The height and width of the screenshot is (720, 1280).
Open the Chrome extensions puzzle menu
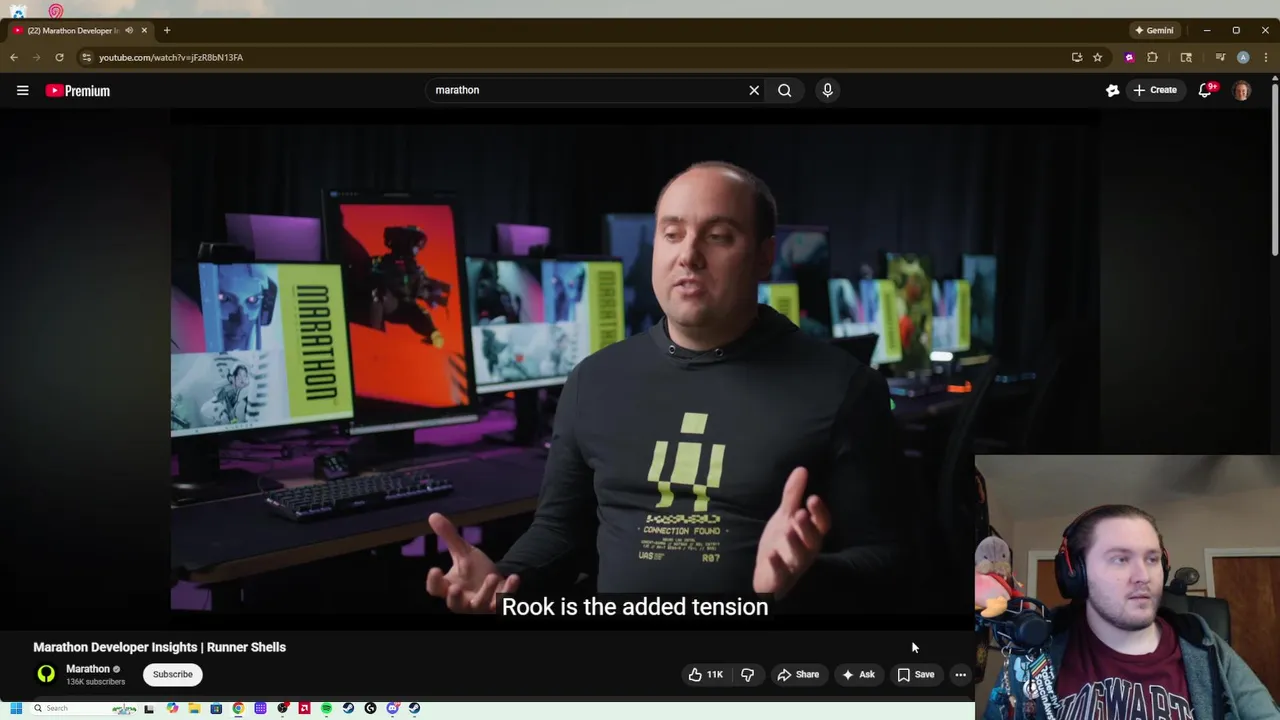coord(1152,57)
